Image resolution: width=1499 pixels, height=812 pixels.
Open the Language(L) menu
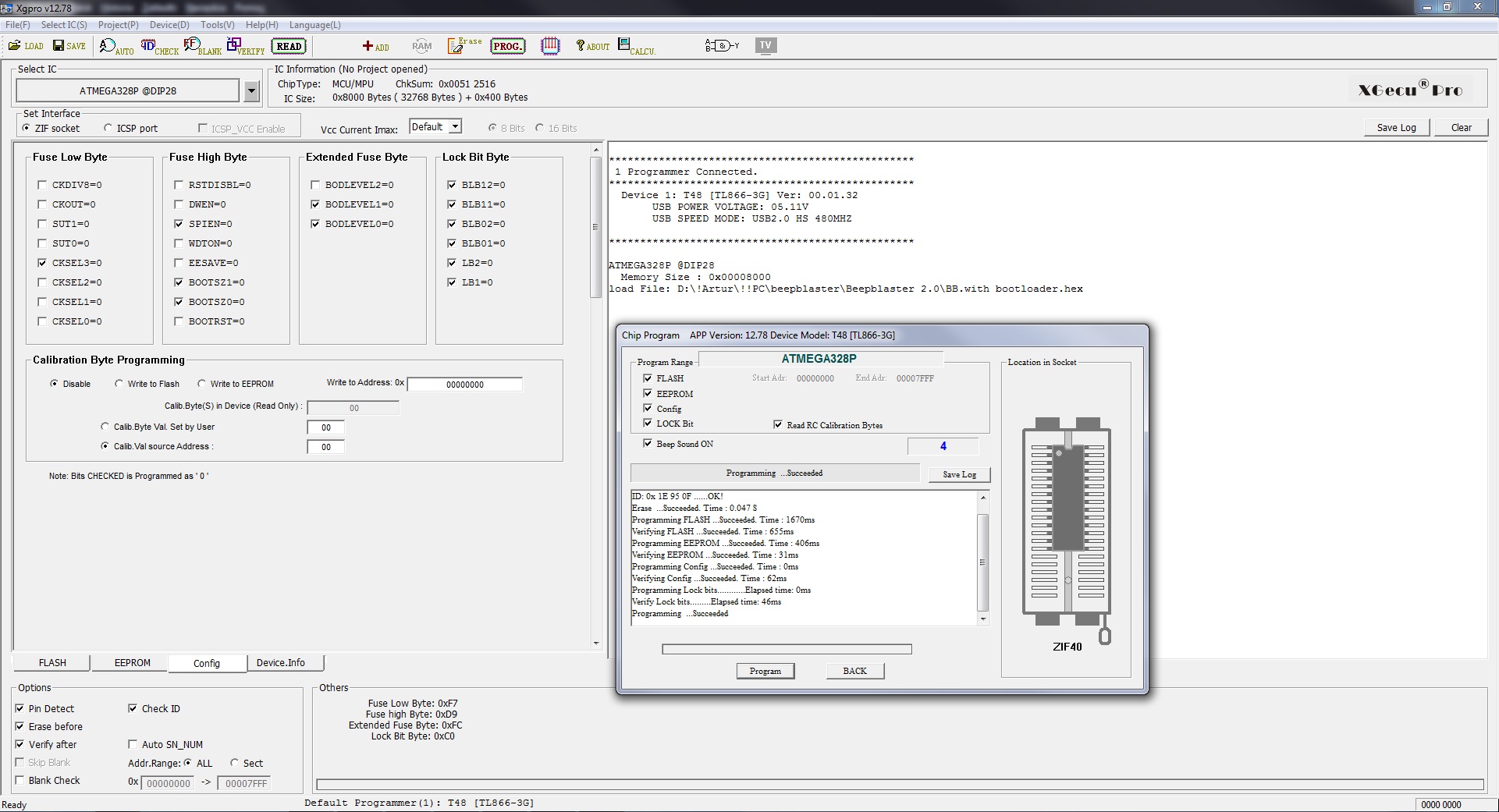tap(315, 25)
